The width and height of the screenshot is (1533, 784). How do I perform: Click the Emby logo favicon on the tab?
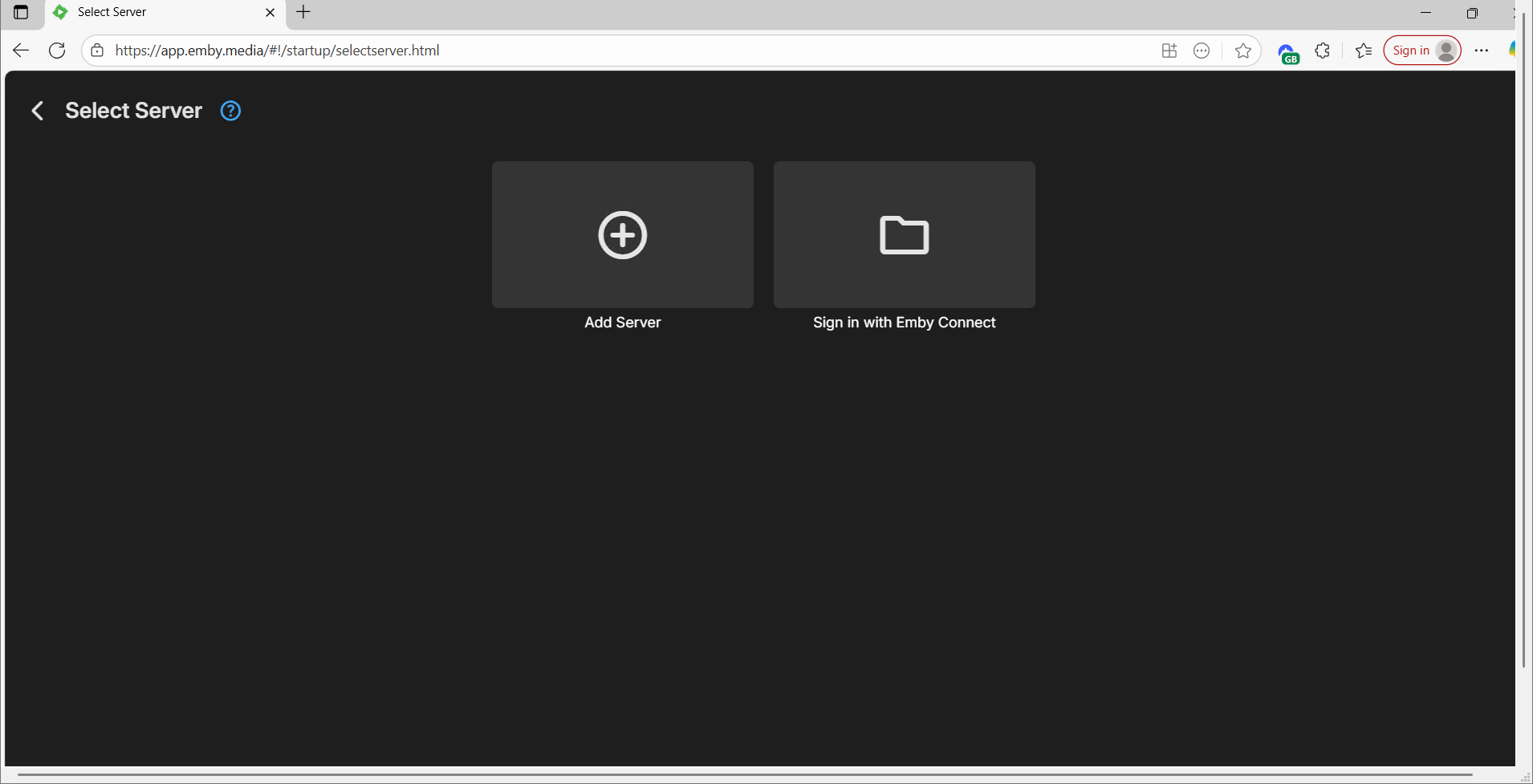pyautogui.click(x=60, y=12)
